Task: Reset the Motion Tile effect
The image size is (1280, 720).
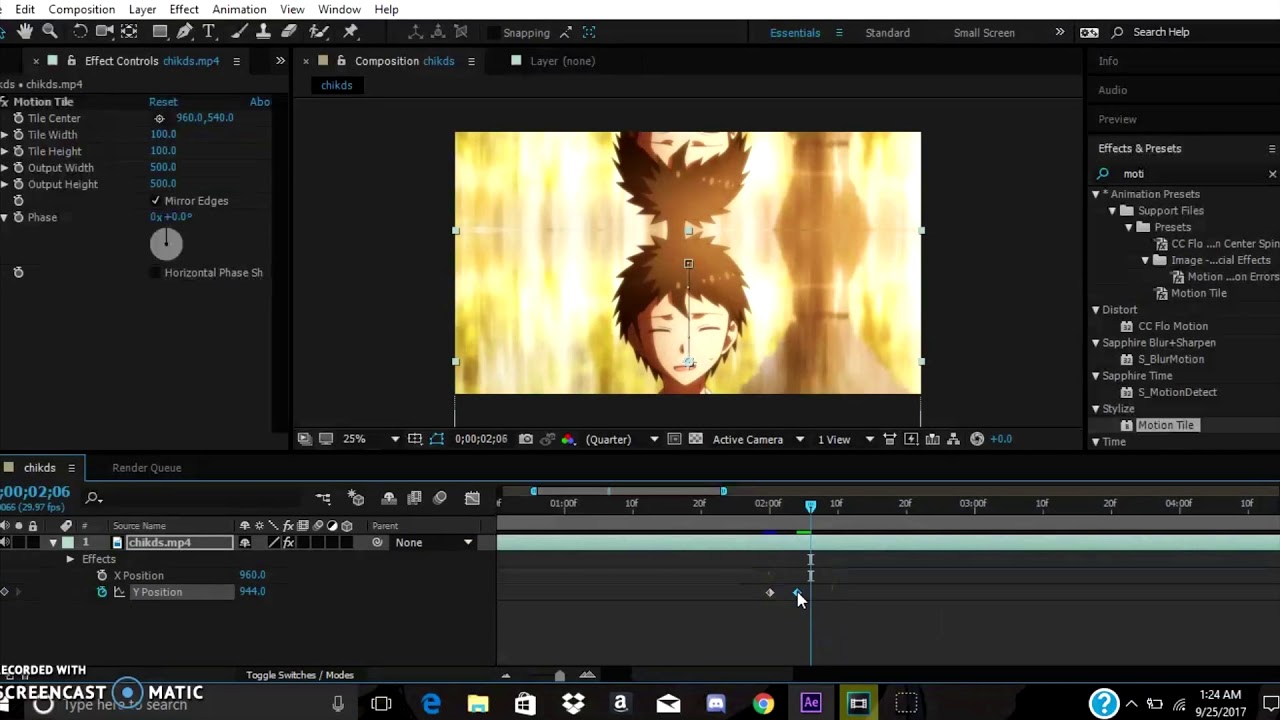Action: (163, 102)
